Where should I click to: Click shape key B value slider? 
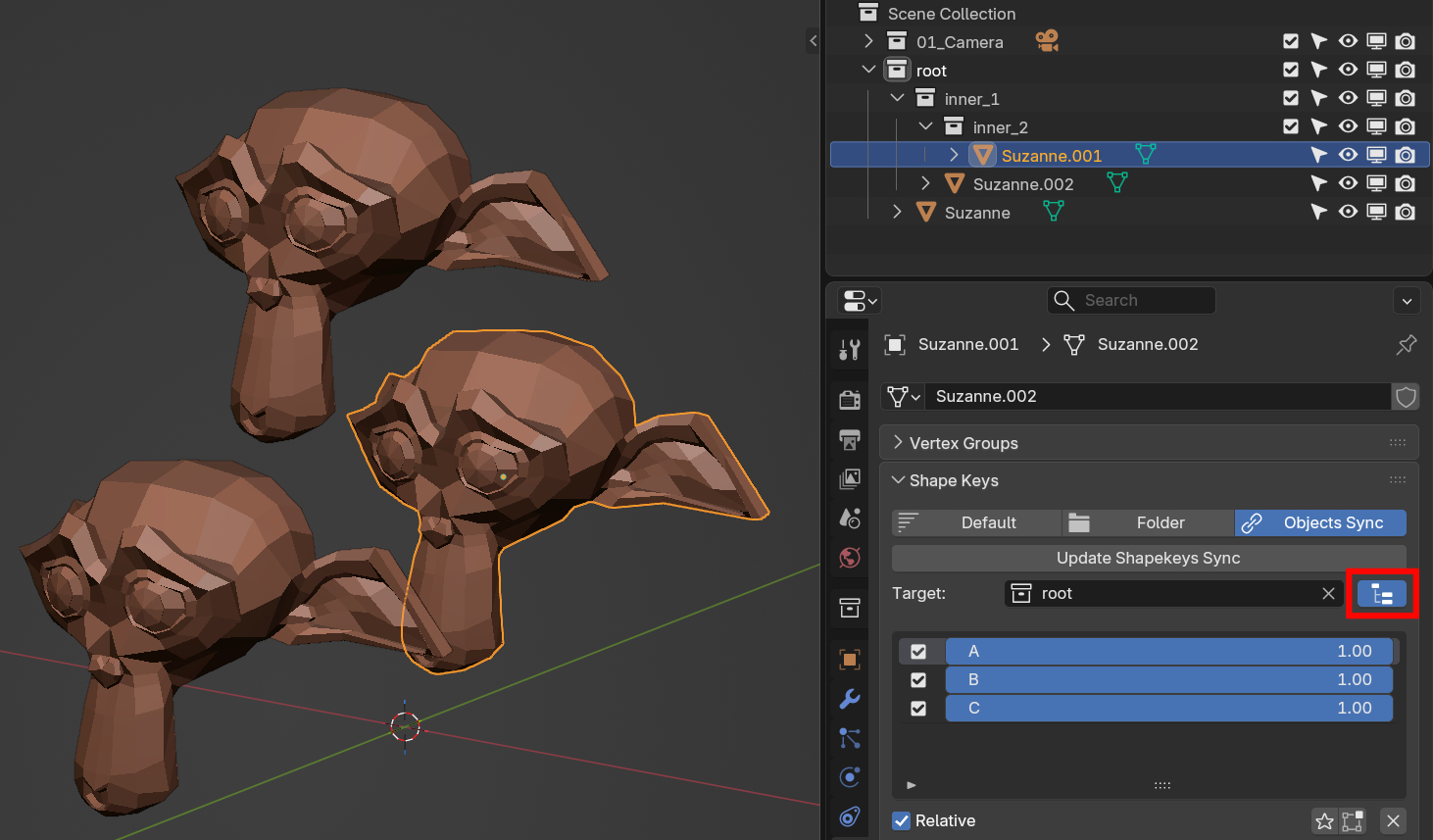1168,680
